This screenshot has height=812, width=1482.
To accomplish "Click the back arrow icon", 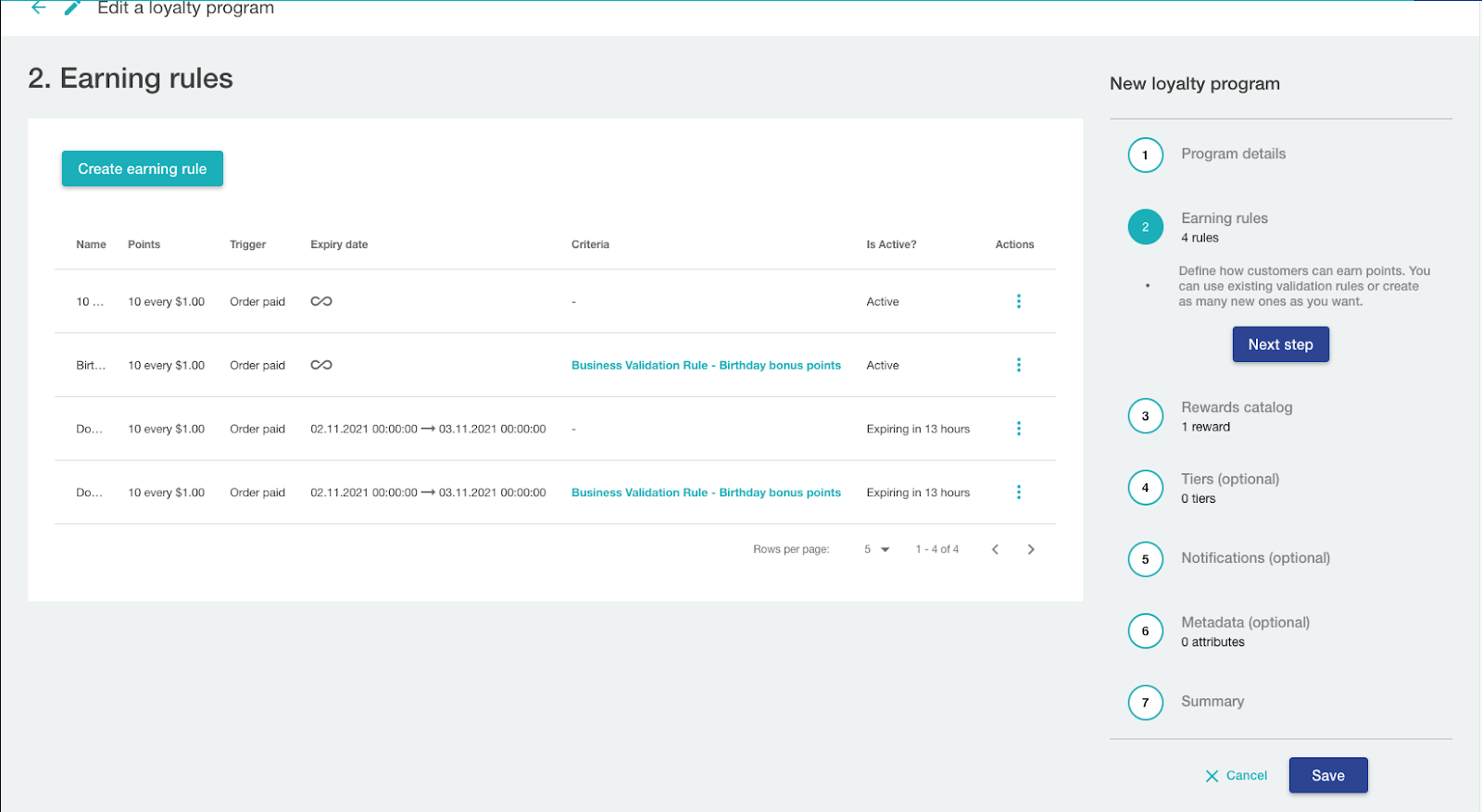I will (x=38, y=7).
